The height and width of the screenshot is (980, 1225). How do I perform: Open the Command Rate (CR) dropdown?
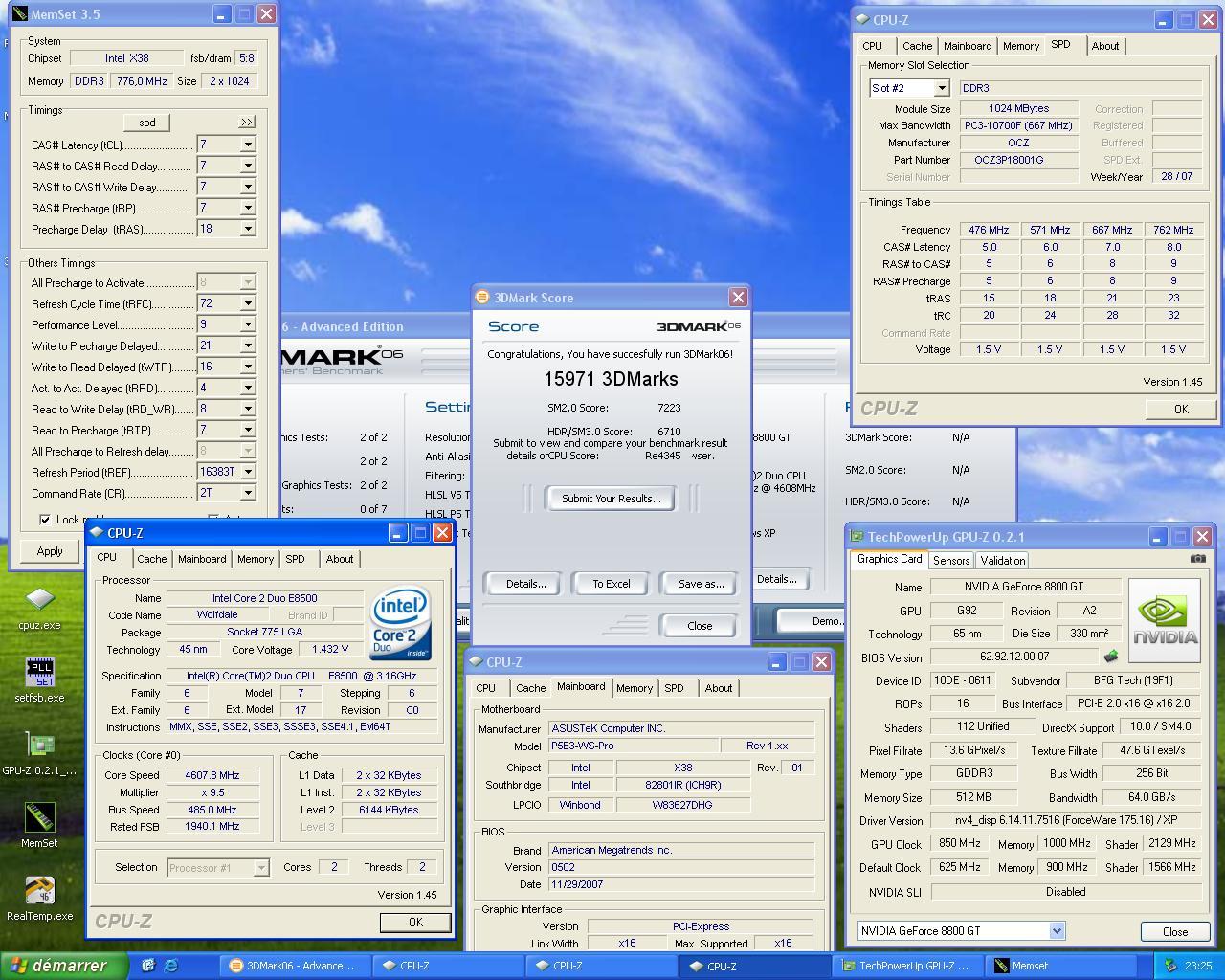pos(247,493)
